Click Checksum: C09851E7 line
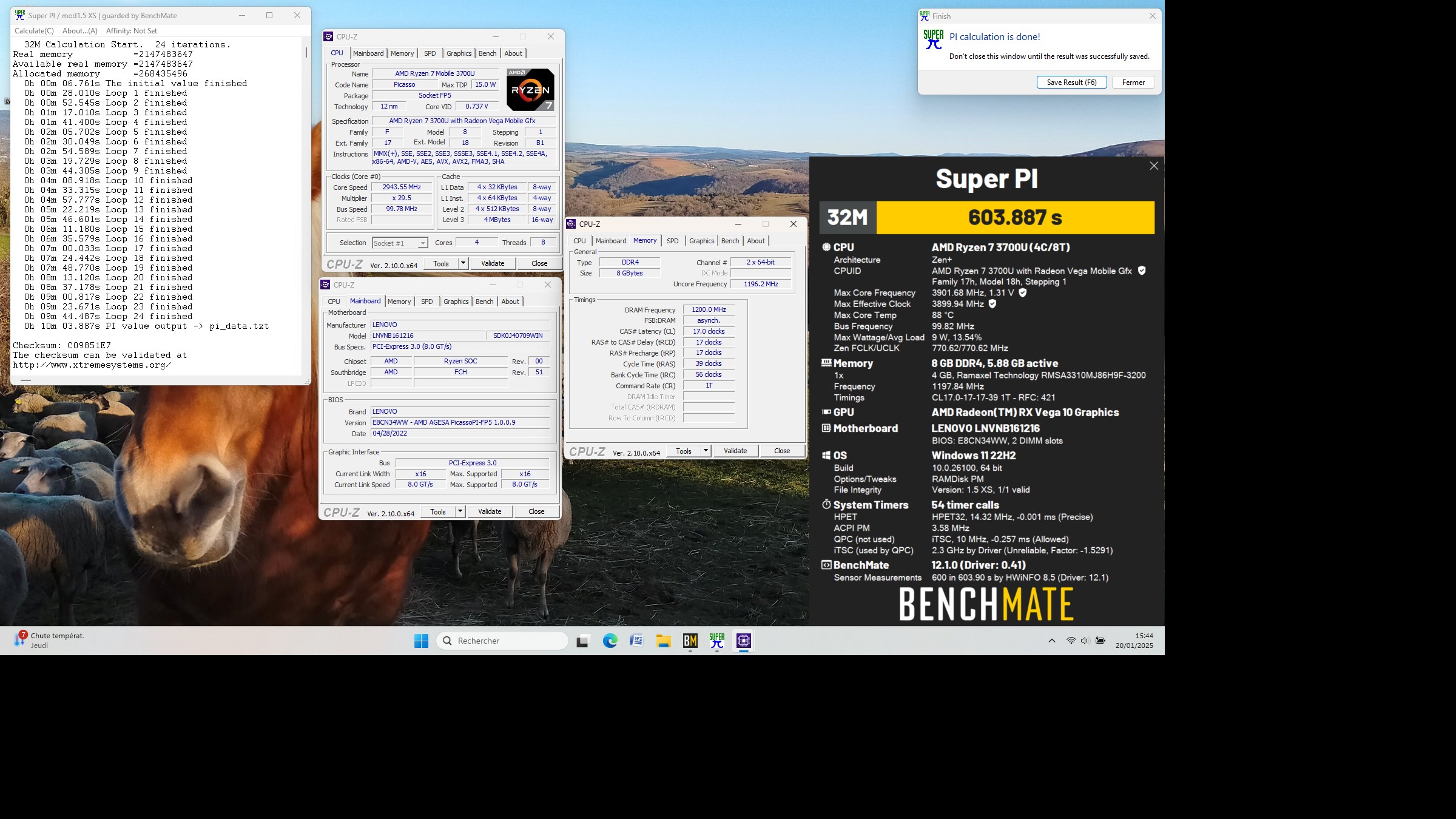This screenshot has height=819, width=1456. click(62, 345)
